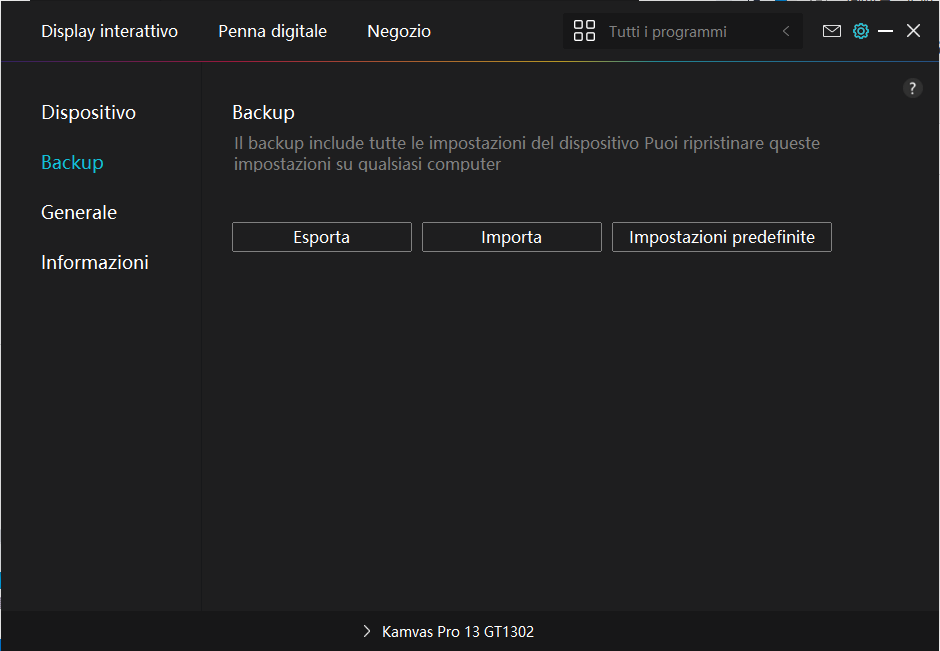Click the grid icon beside Tutti i programmi

click(584, 31)
